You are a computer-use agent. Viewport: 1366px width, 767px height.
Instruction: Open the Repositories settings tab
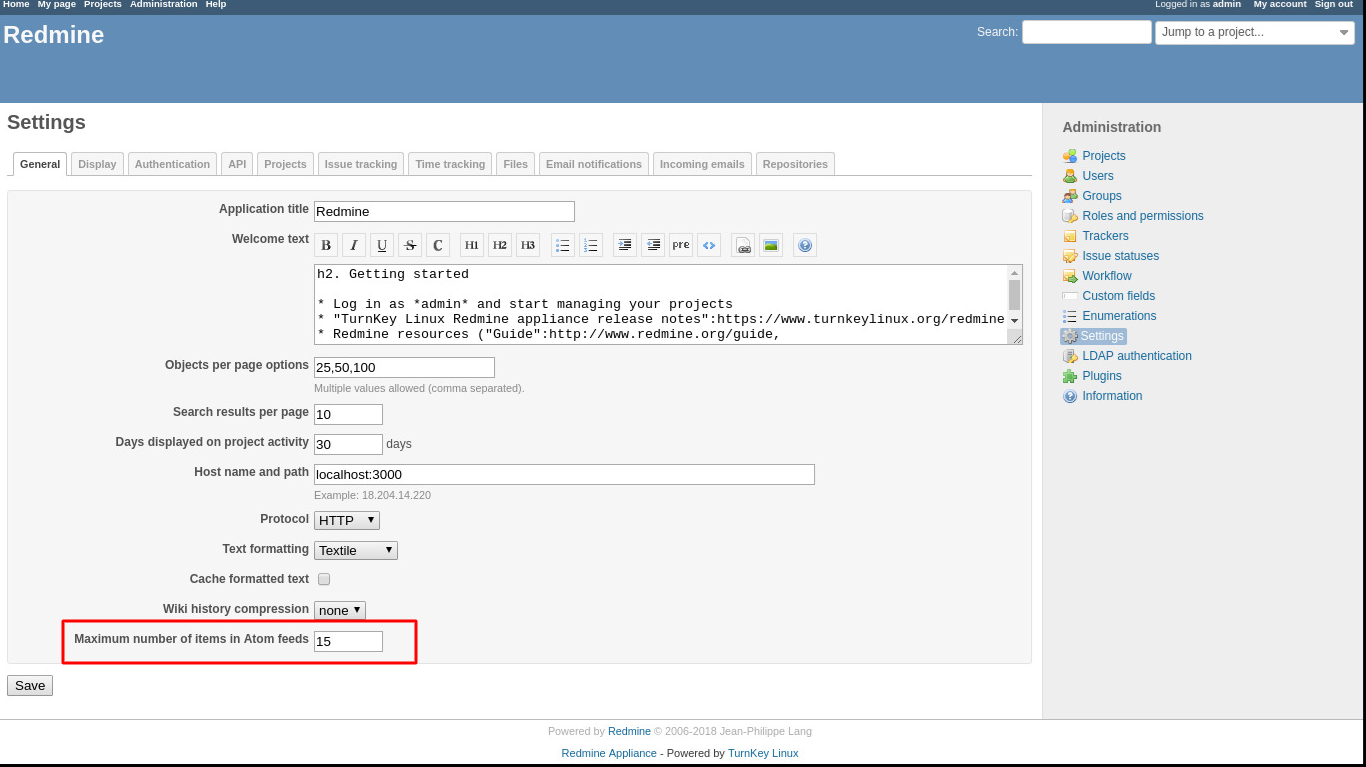[795, 163]
